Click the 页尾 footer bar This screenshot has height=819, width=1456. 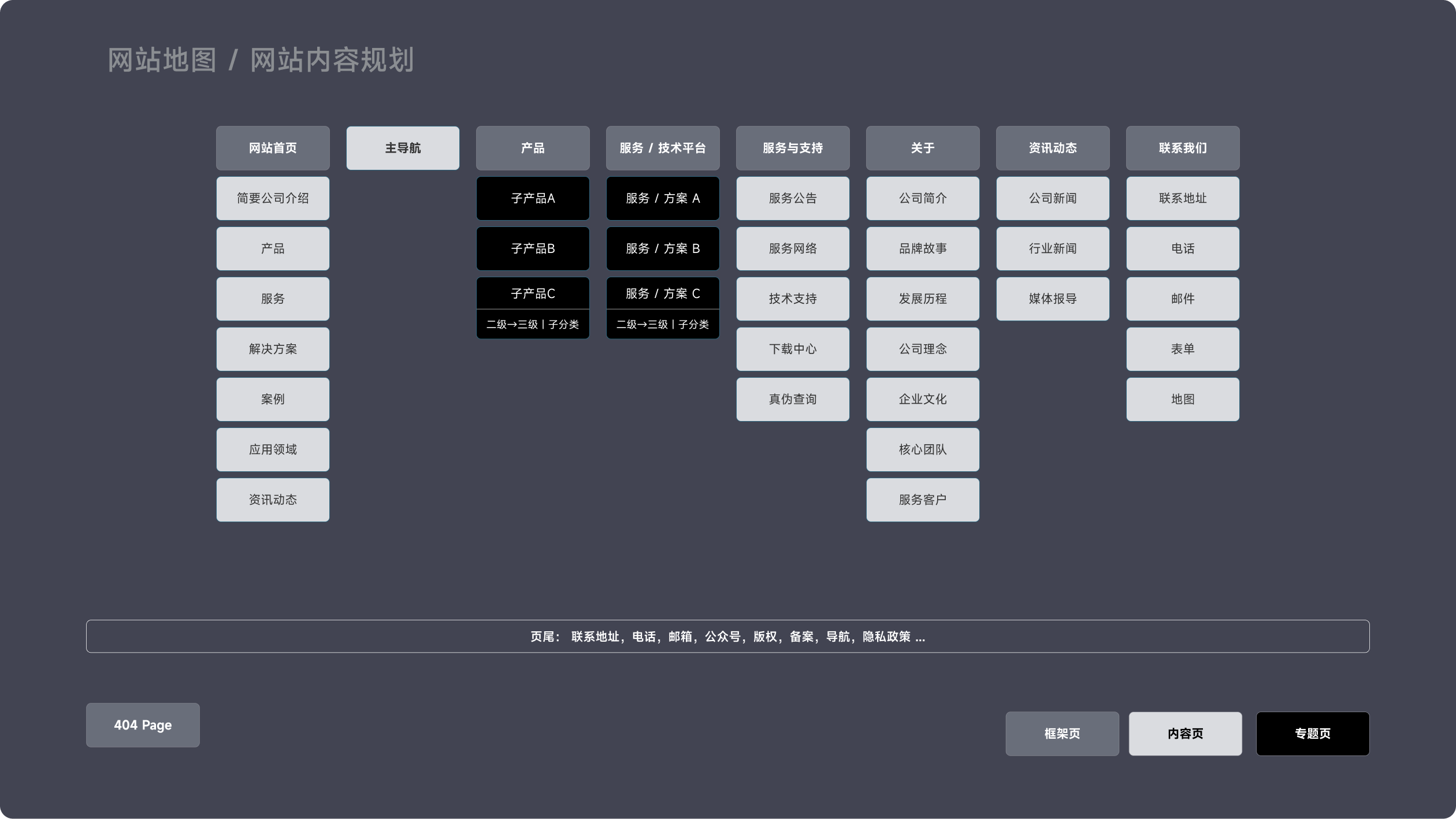pos(727,636)
